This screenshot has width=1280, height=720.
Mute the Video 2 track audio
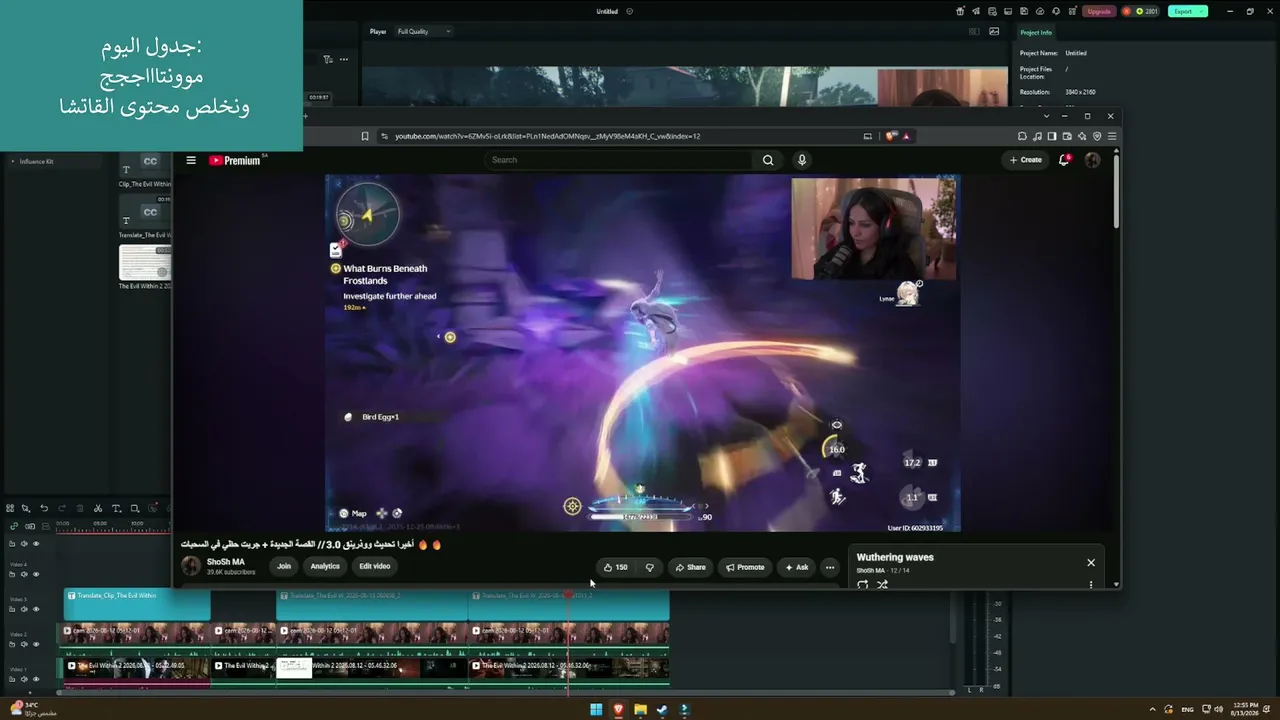(x=24, y=644)
